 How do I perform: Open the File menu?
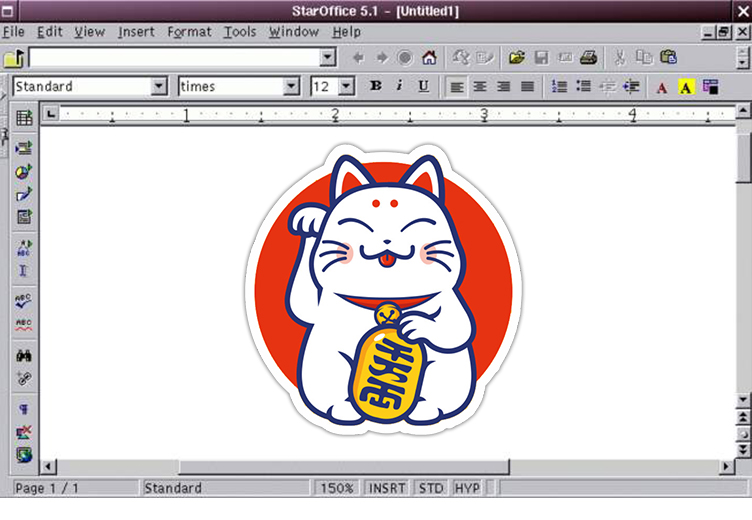point(13,32)
